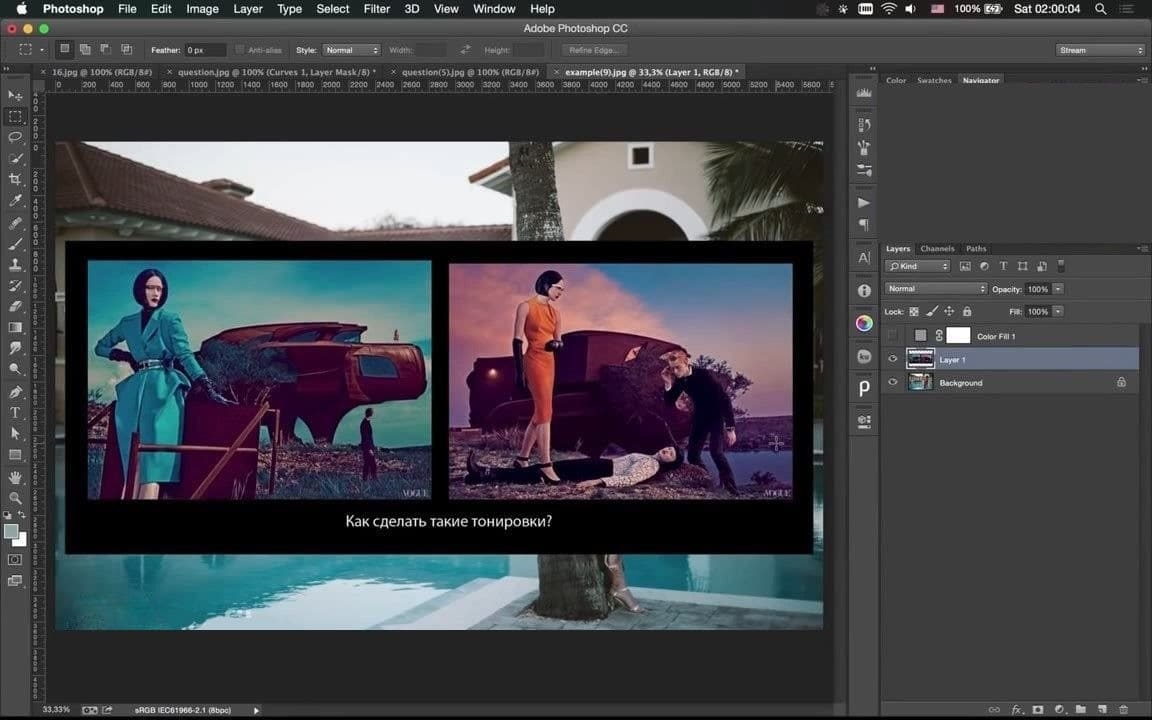This screenshot has width=1152, height=720.
Task: Open the layer blend mode dropdown
Action: [x=935, y=289]
